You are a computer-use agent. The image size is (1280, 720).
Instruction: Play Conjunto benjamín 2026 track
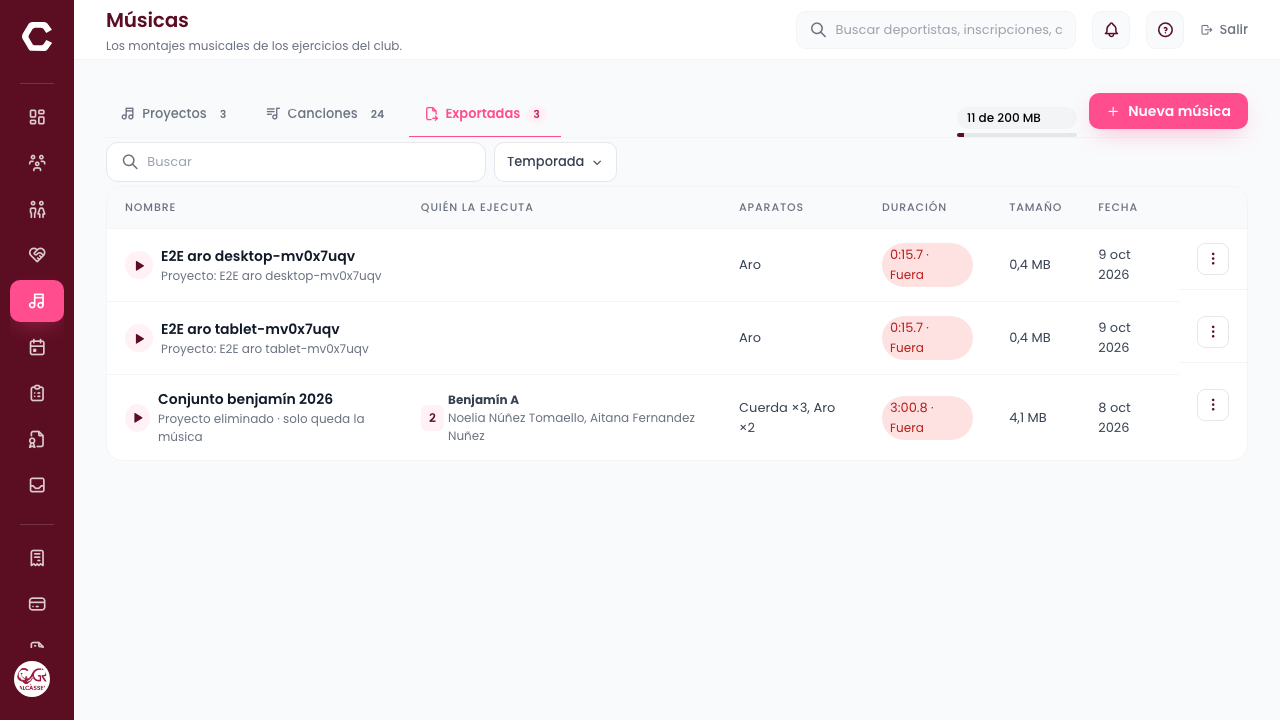click(138, 418)
